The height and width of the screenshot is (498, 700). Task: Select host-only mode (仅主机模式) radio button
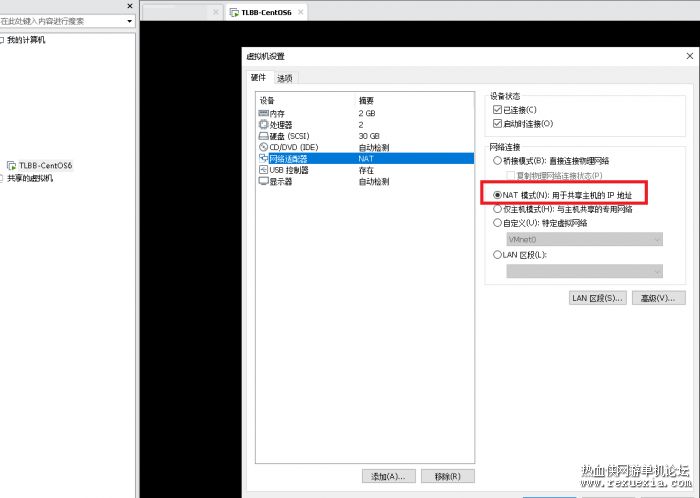[x=497, y=208]
